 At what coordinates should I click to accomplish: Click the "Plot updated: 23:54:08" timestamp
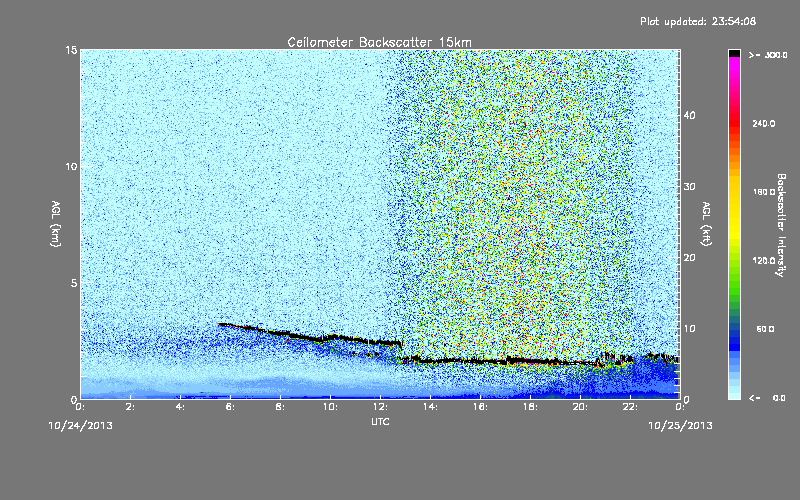tap(698, 21)
